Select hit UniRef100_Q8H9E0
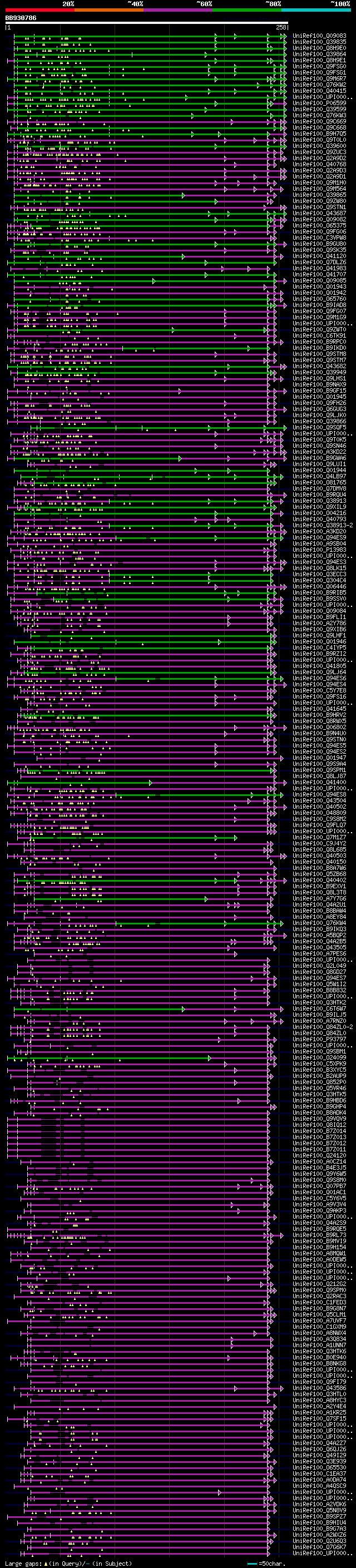This screenshot has width=356, height=1568. pos(319,48)
